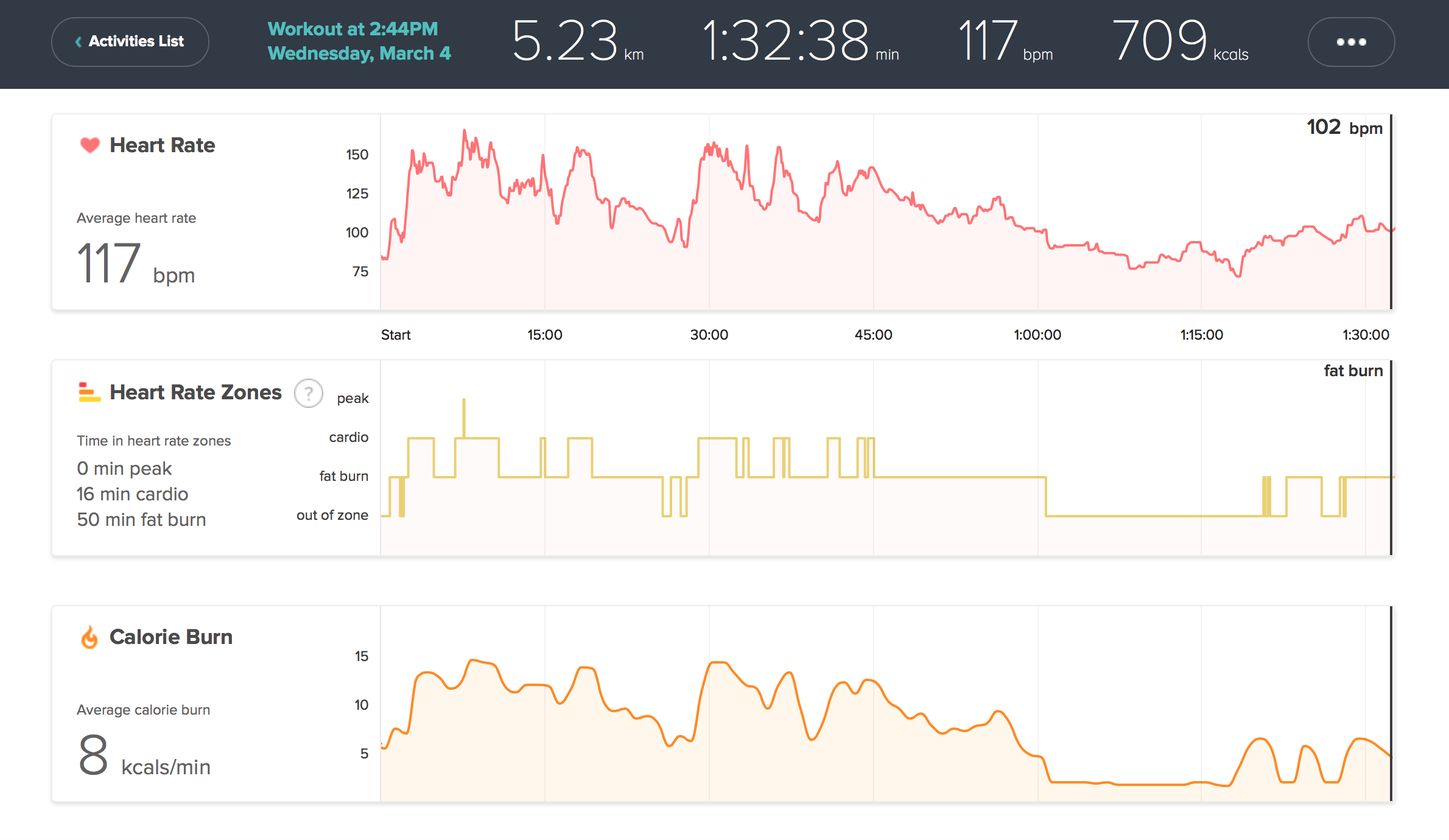The width and height of the screenshot is (1449, 840).
Task: Click the Heart Rate Zones bars icon
Action: pyautogui.click(x=89, y=392)
